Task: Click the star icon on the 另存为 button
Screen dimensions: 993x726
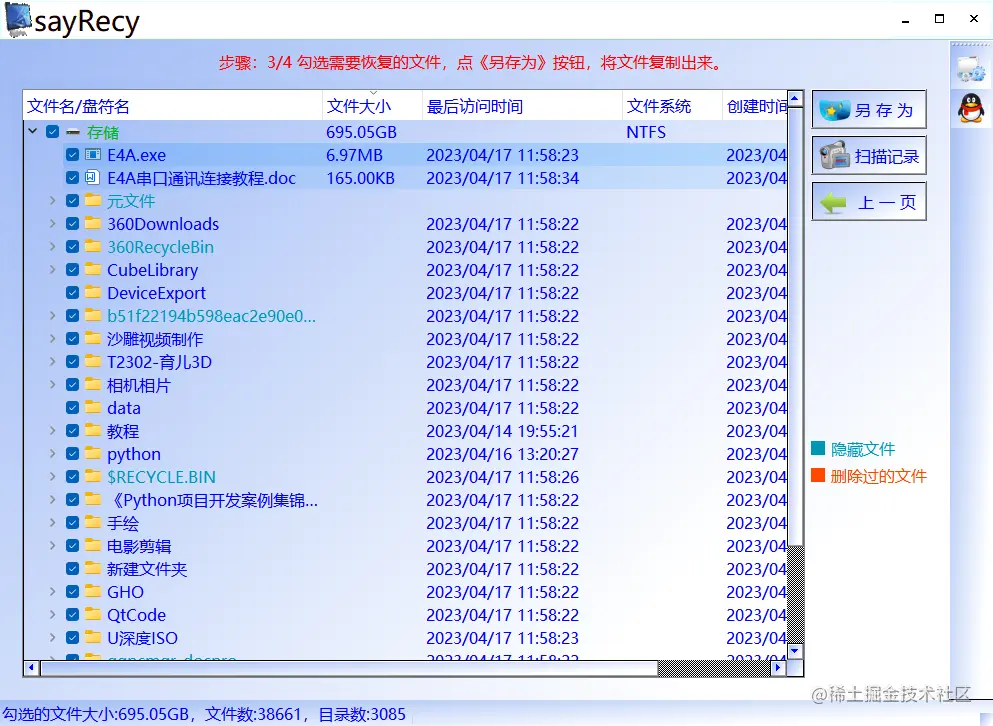Action: tap(831, 108)
